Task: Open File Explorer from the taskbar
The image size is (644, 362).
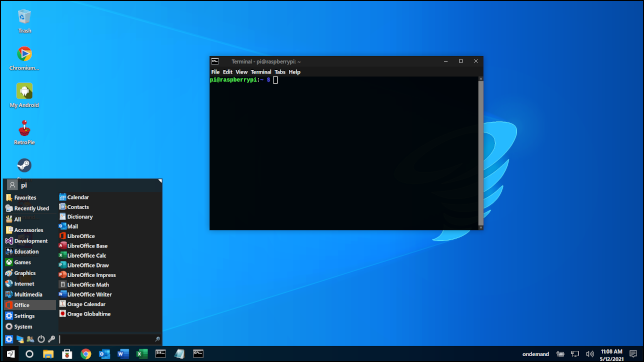Action: pyautogui.click(x=48, y=354)
